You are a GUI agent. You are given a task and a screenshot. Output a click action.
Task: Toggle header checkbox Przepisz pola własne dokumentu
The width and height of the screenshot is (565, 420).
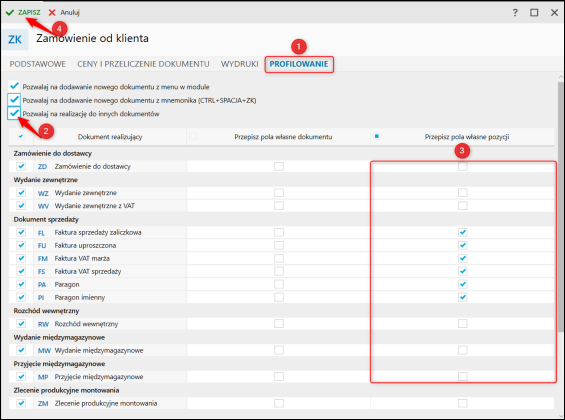coord(193,136)
